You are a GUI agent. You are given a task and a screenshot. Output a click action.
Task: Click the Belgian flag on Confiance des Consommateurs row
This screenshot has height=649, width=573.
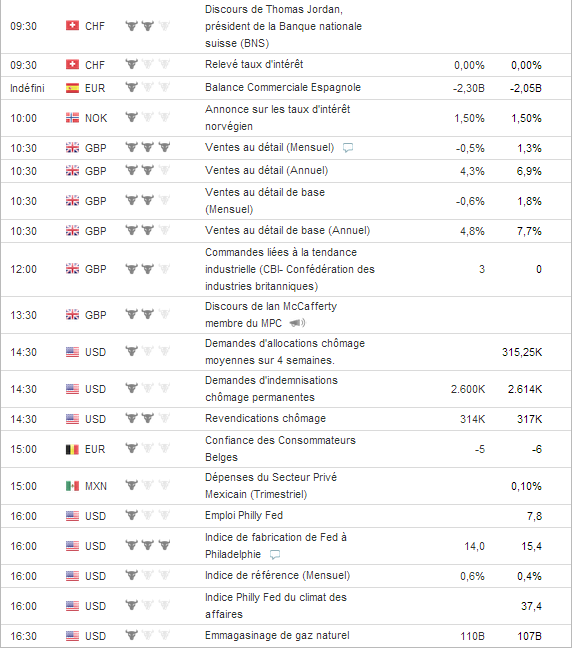pyautogui.click(x=72, y=449)
